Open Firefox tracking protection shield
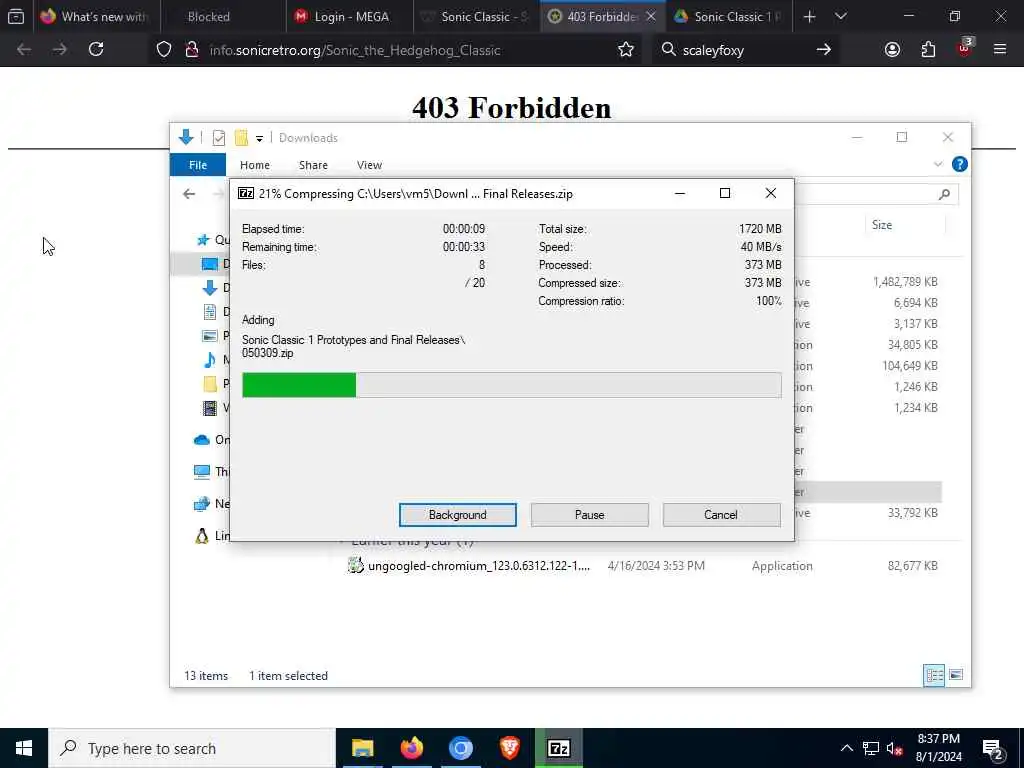This screenshot has width=1024, height=768. pyautogui.click(x=164, y=50)
